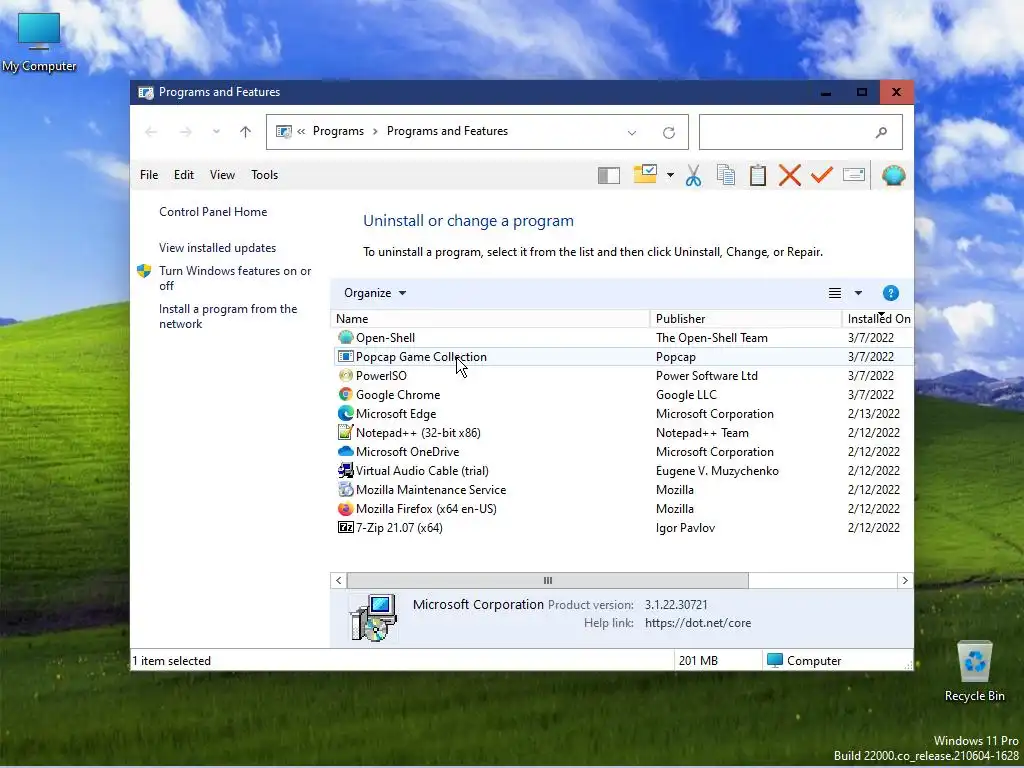1024x768 pixels.
Task: Open the Open-Shell settings shell icon
Action: tap(893, 175)
